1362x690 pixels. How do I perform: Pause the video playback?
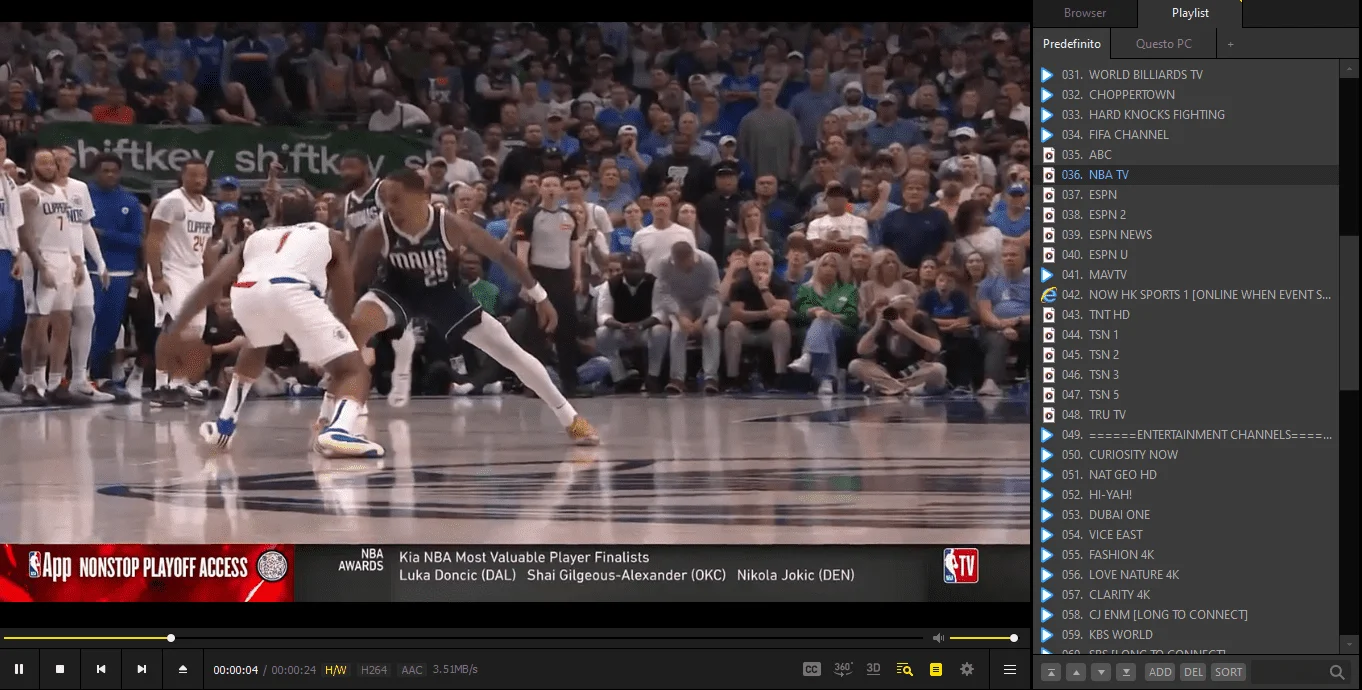point(19,669)
